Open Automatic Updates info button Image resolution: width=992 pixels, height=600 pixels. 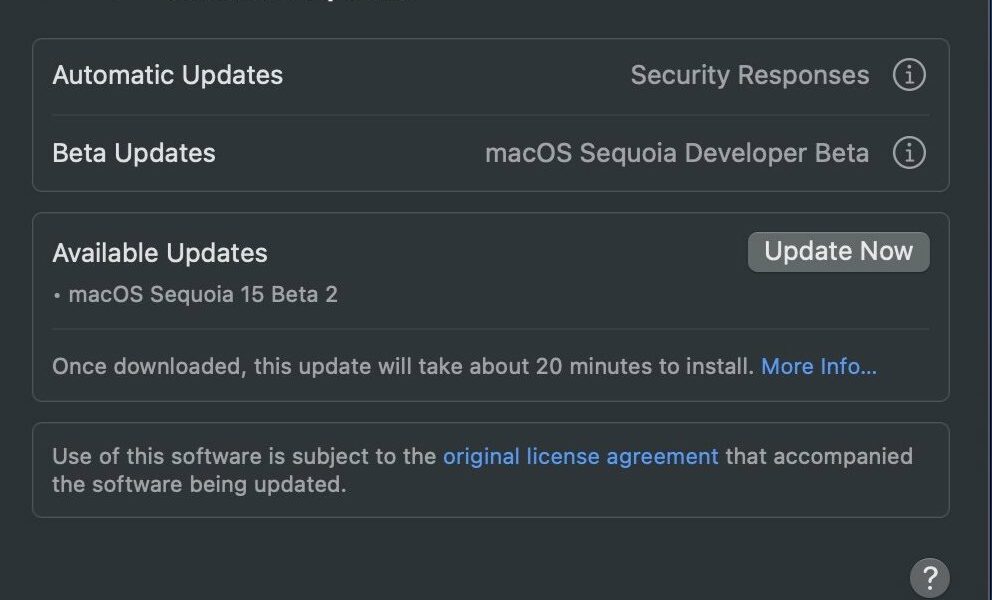(909, 75)
